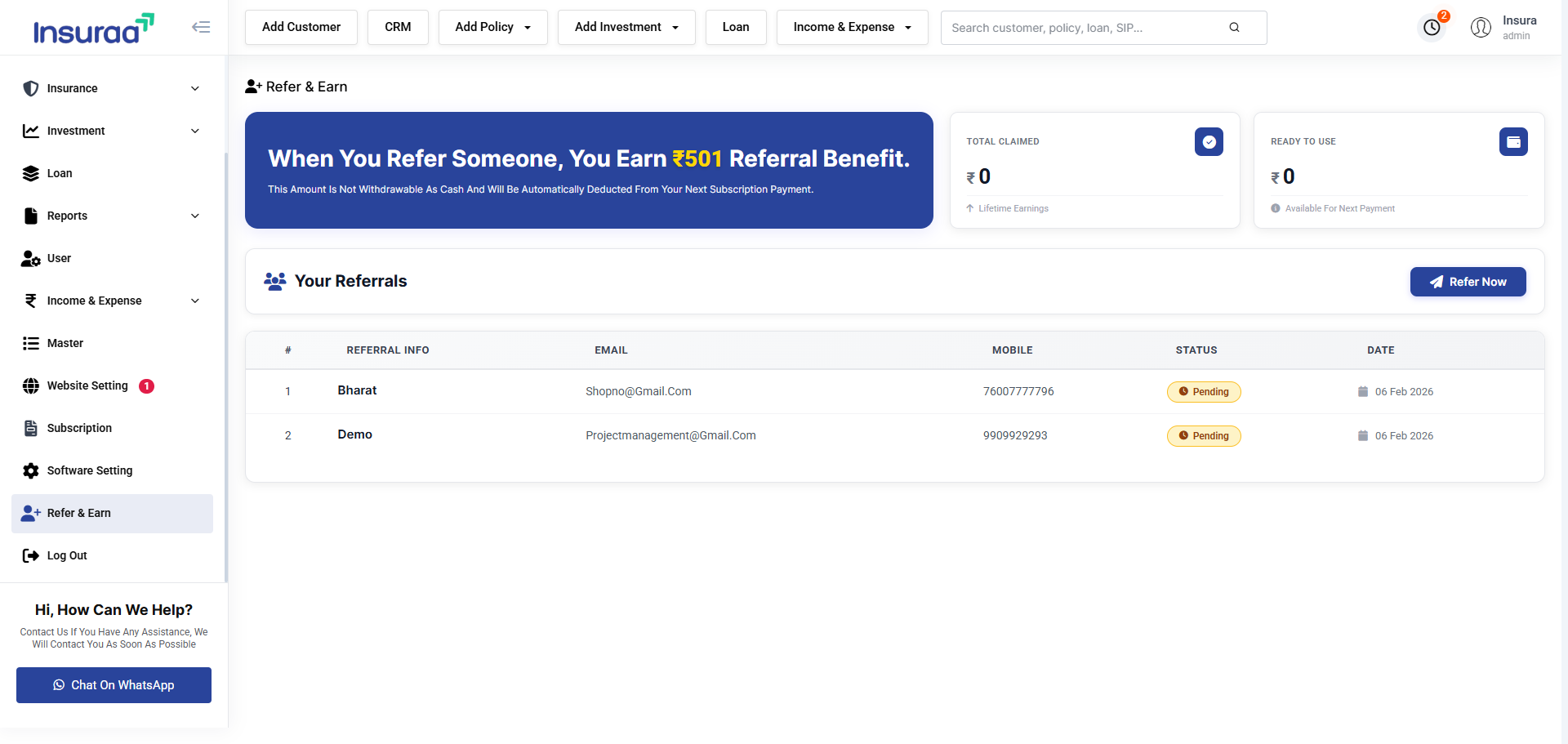
Task: Go to Subscription page
Action: 112,428
